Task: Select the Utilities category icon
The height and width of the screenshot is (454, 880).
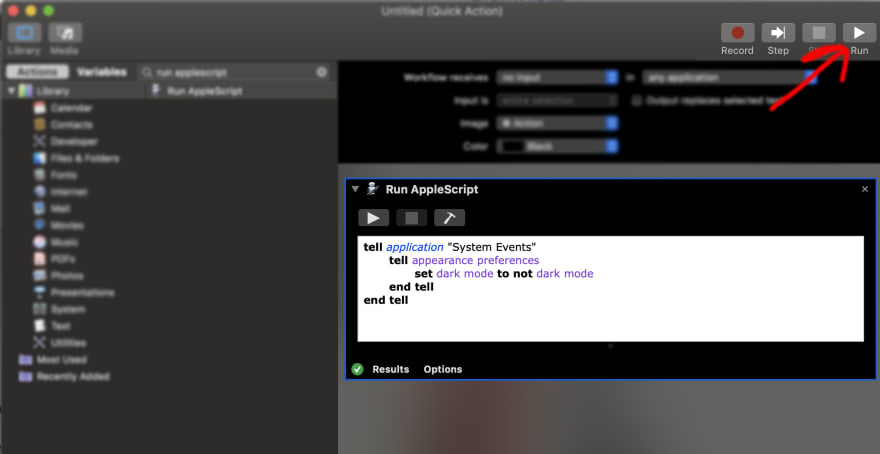Action: tap(39, 342)
